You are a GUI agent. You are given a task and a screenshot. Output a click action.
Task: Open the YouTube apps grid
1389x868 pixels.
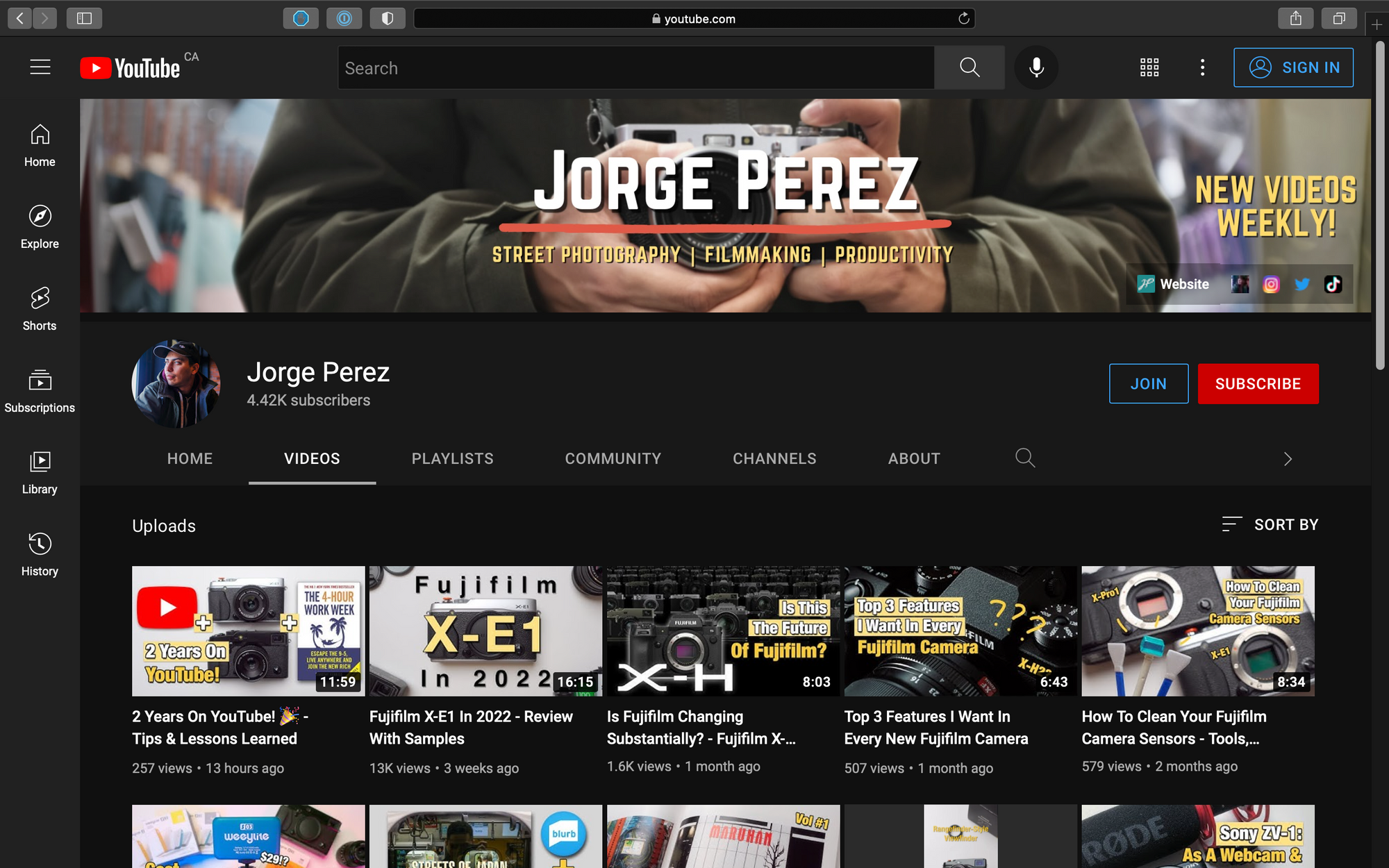coord(1149,67)
